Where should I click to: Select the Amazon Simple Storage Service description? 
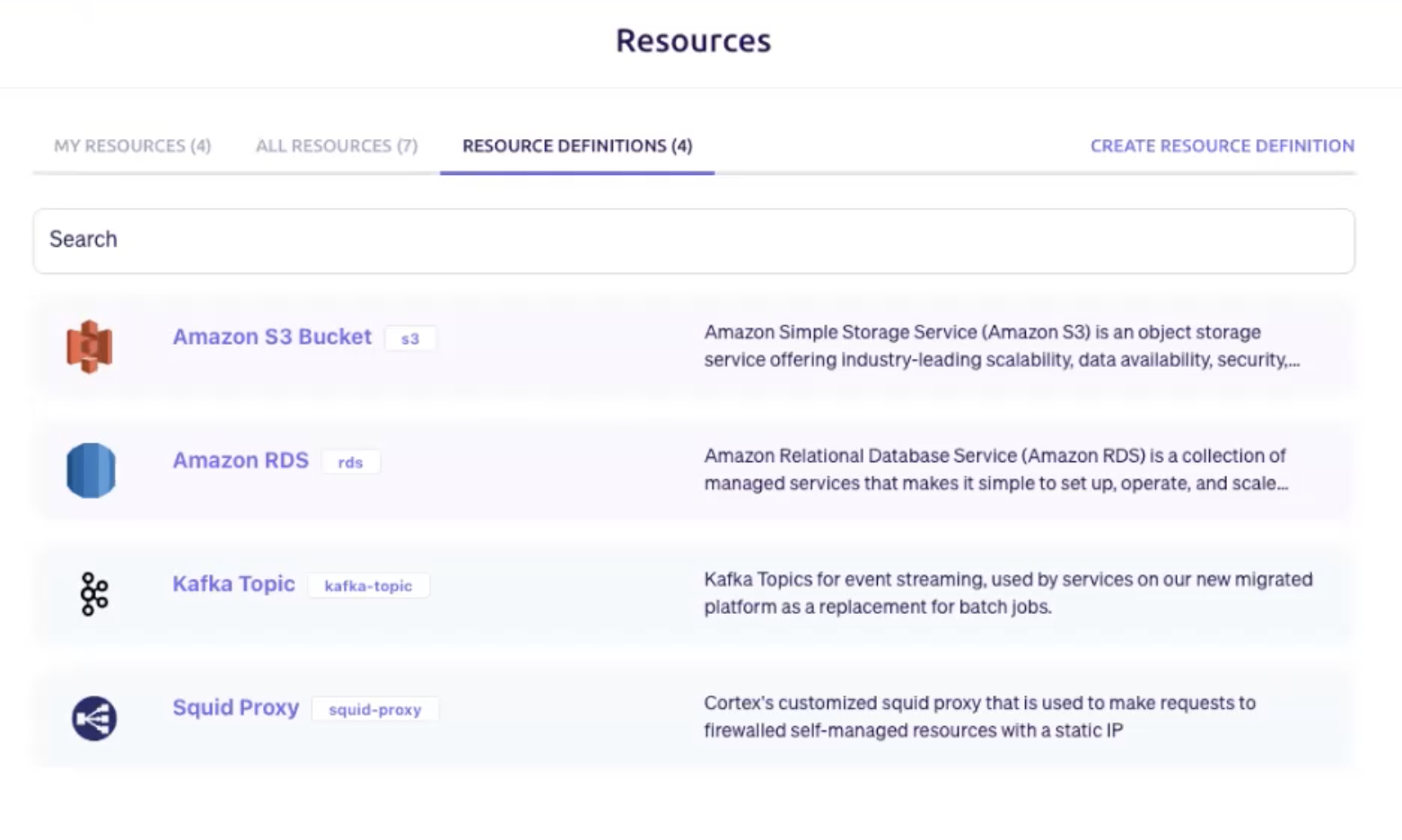point(1002,346)
